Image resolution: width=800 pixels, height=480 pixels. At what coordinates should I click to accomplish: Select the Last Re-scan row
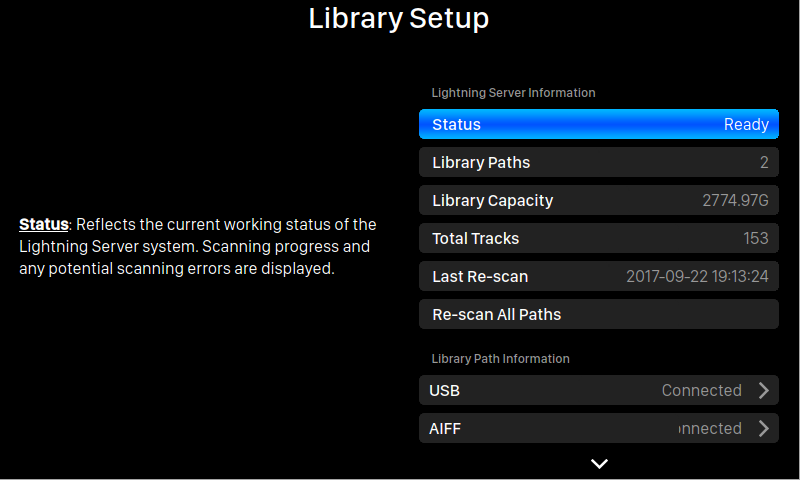point(599,276)
